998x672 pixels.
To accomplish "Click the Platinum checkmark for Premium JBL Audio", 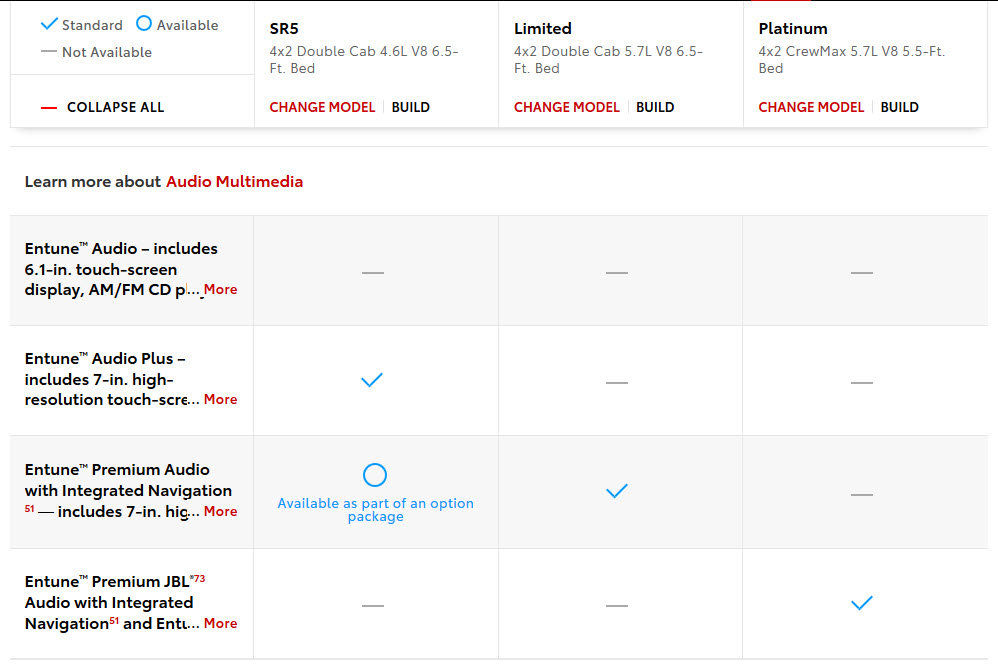I will pos(862,603).
